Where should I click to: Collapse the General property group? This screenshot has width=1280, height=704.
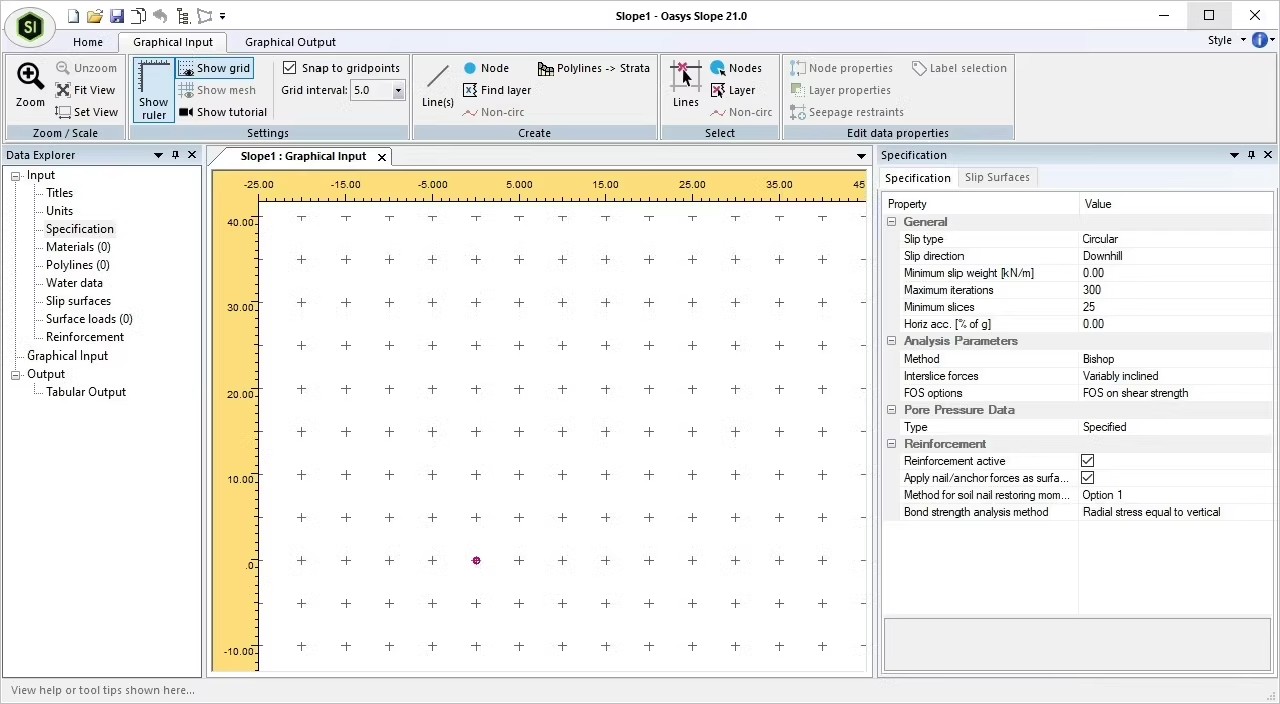pos(891,222)
